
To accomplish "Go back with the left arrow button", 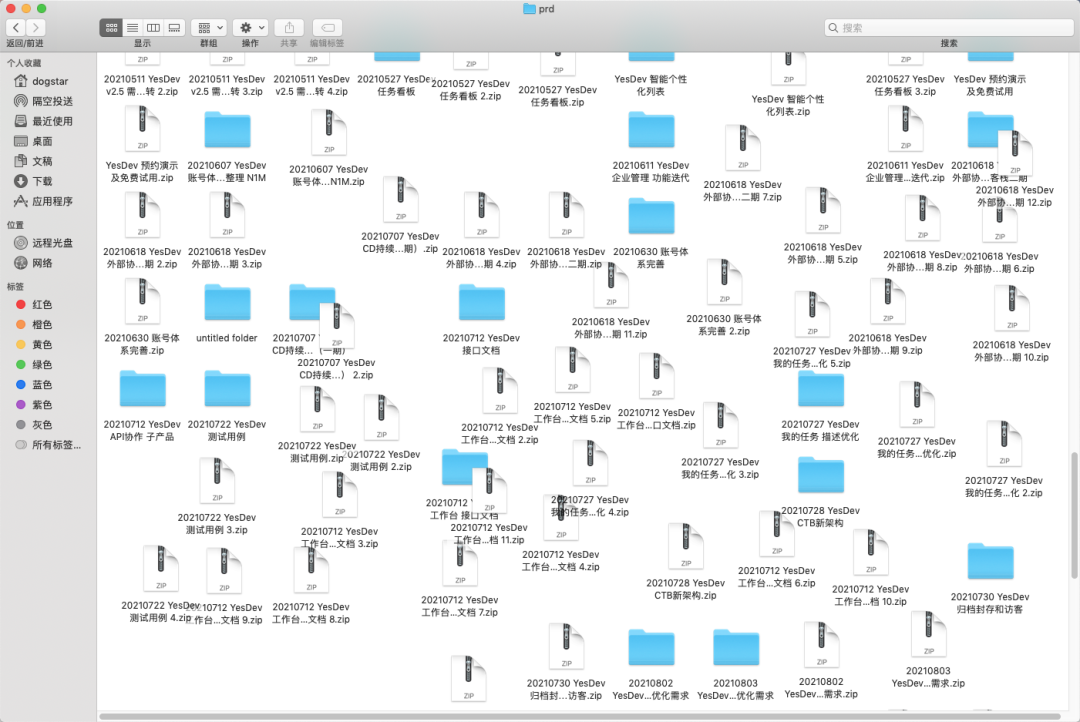I will (x=16, y=28).
